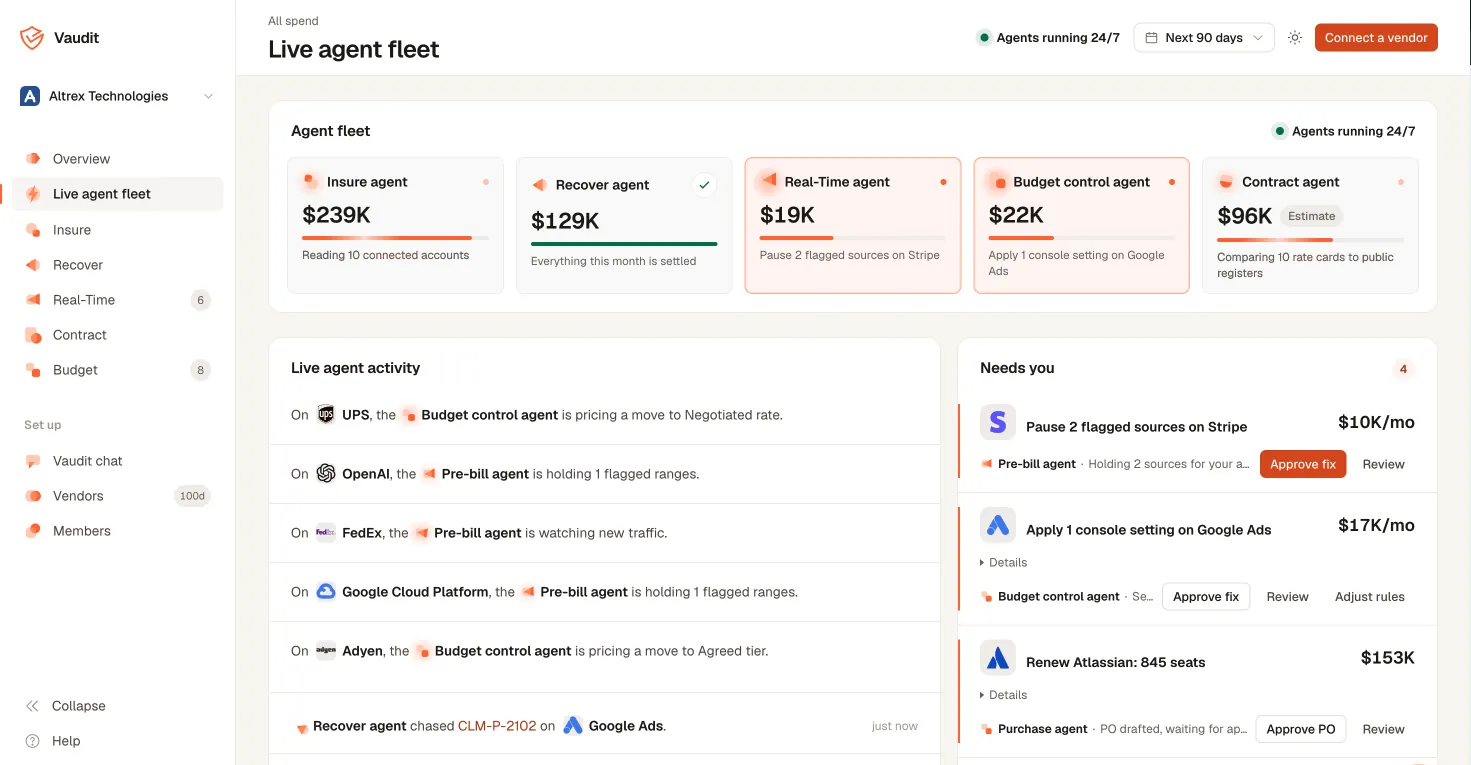
Task: Click Review on the Stripe item
Action: pyautogui.click(x=1383, y=464)
